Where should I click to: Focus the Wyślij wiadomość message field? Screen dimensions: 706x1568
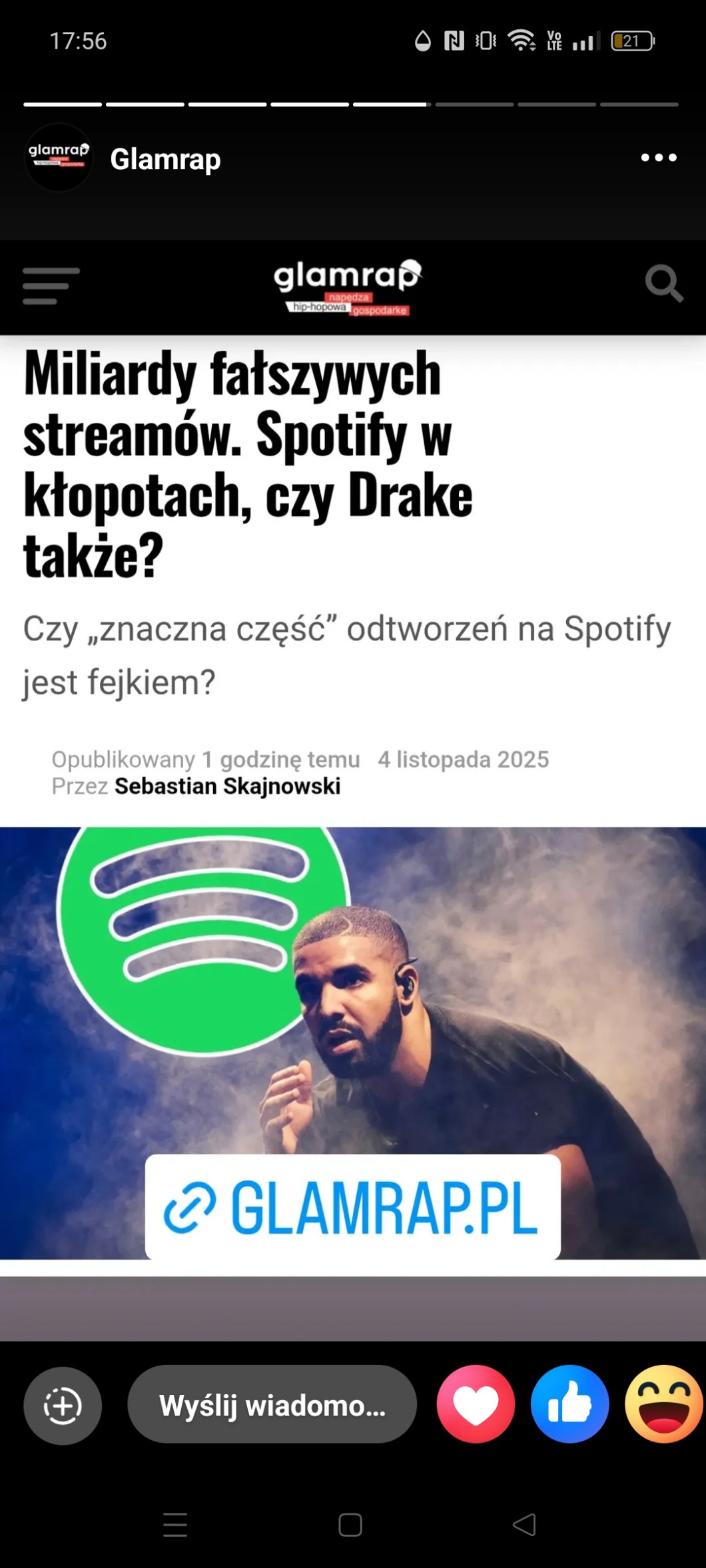tap(272, 1405)
